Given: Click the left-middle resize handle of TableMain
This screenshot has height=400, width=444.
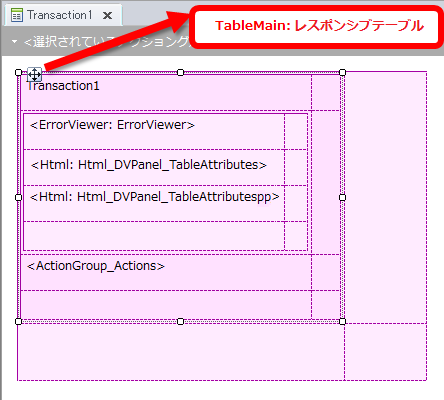Looking at the screenshot, I should coord(19,197).
